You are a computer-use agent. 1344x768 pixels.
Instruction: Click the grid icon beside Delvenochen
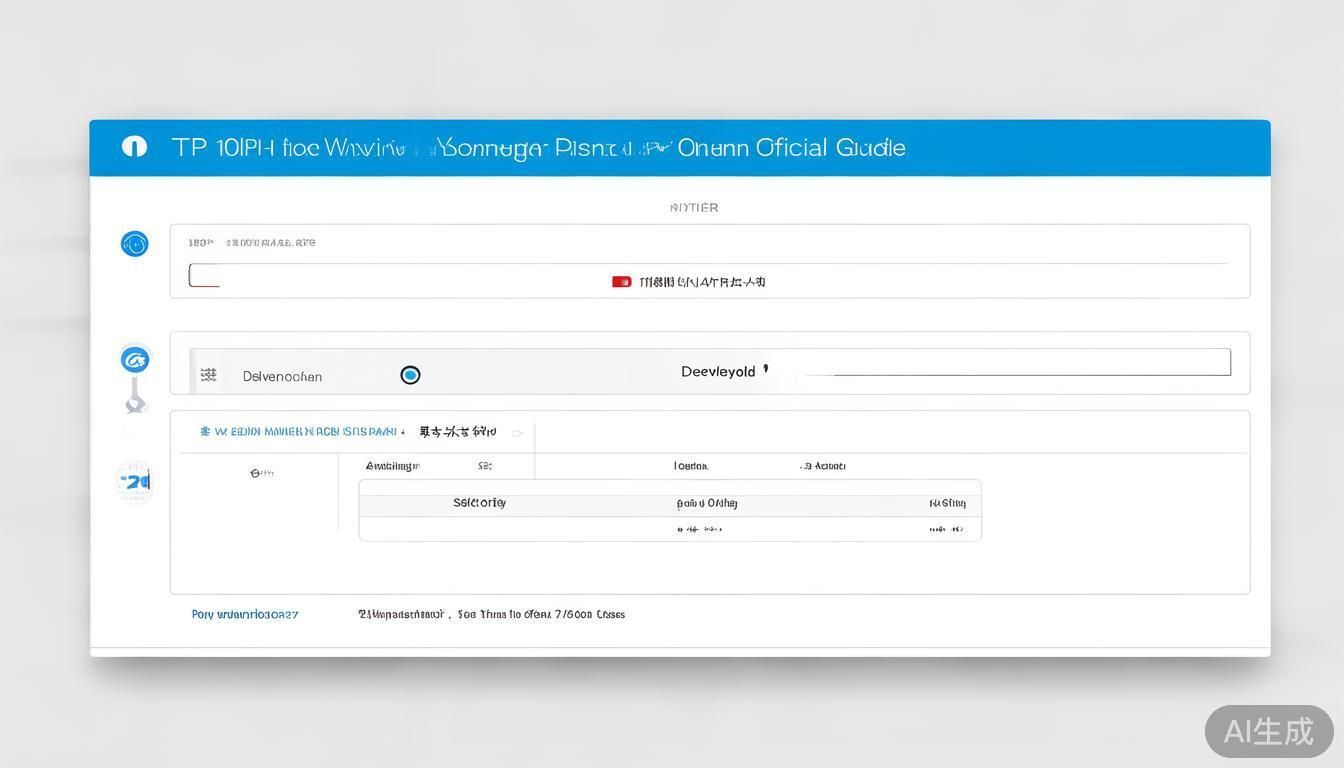click(208, 375)
